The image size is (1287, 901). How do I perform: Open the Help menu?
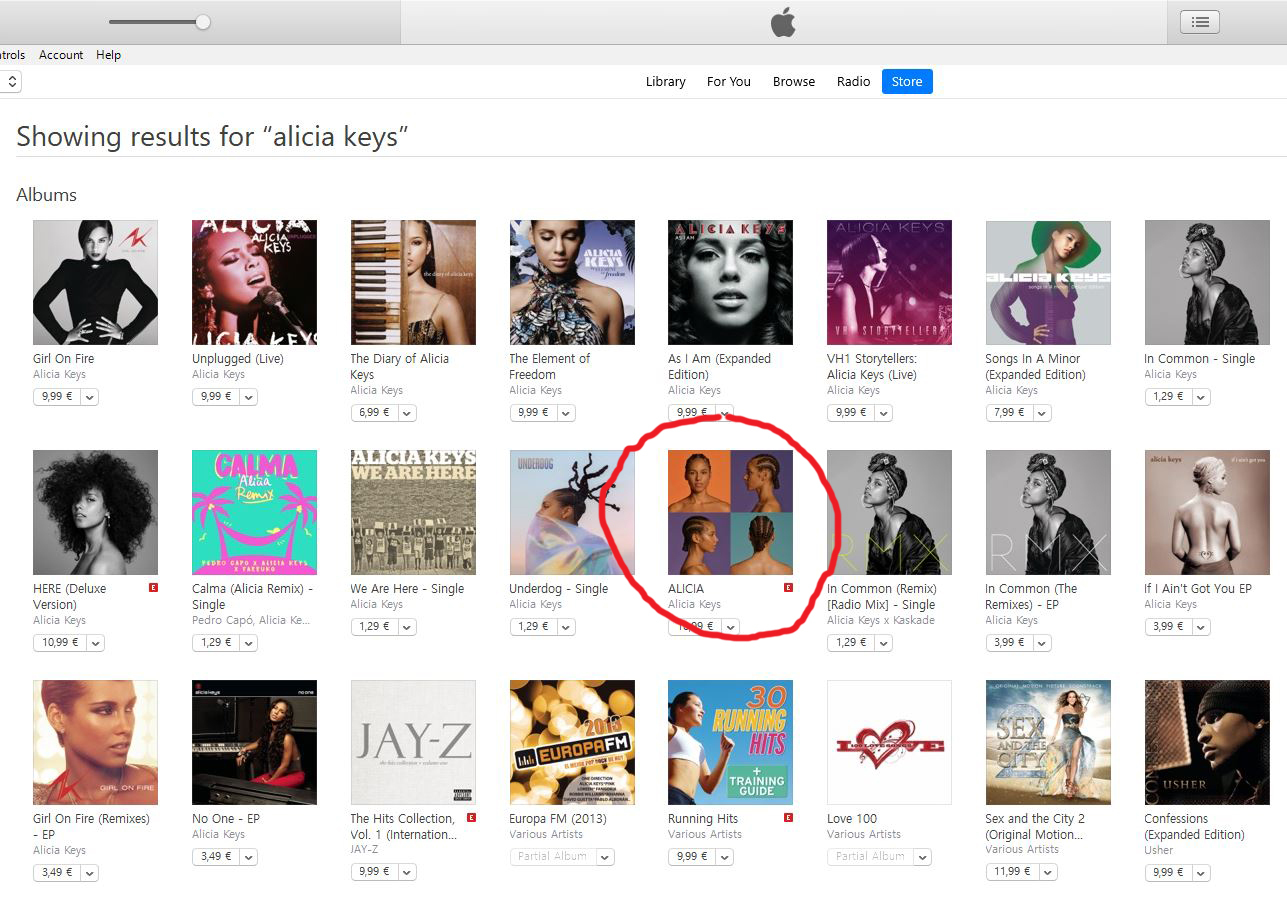[108, 55]
